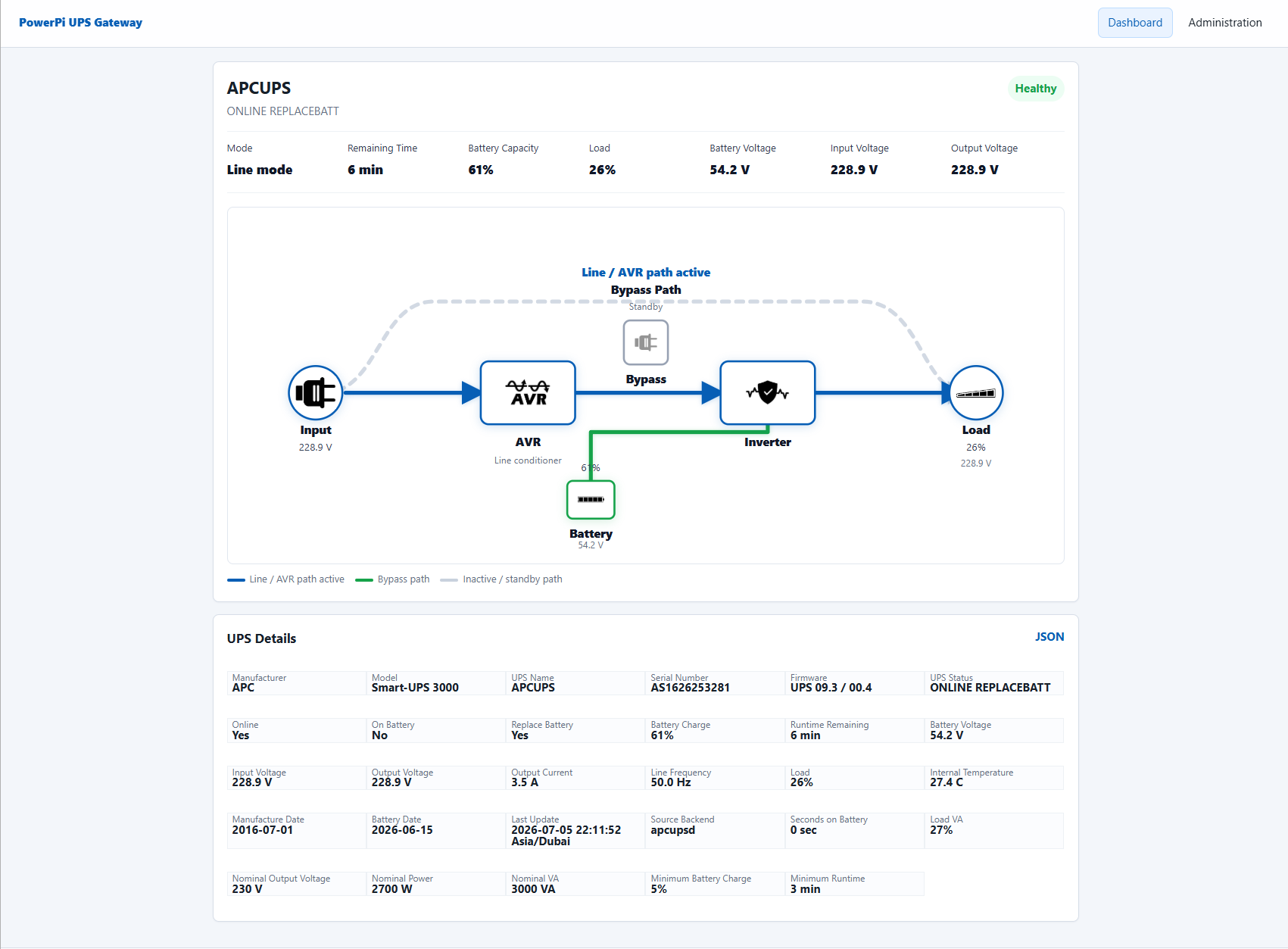Click the UPS Name APCUPS cell
The width and height of the screenshot is (1288, 949).
pyautogui.click(x=575, y=683)
